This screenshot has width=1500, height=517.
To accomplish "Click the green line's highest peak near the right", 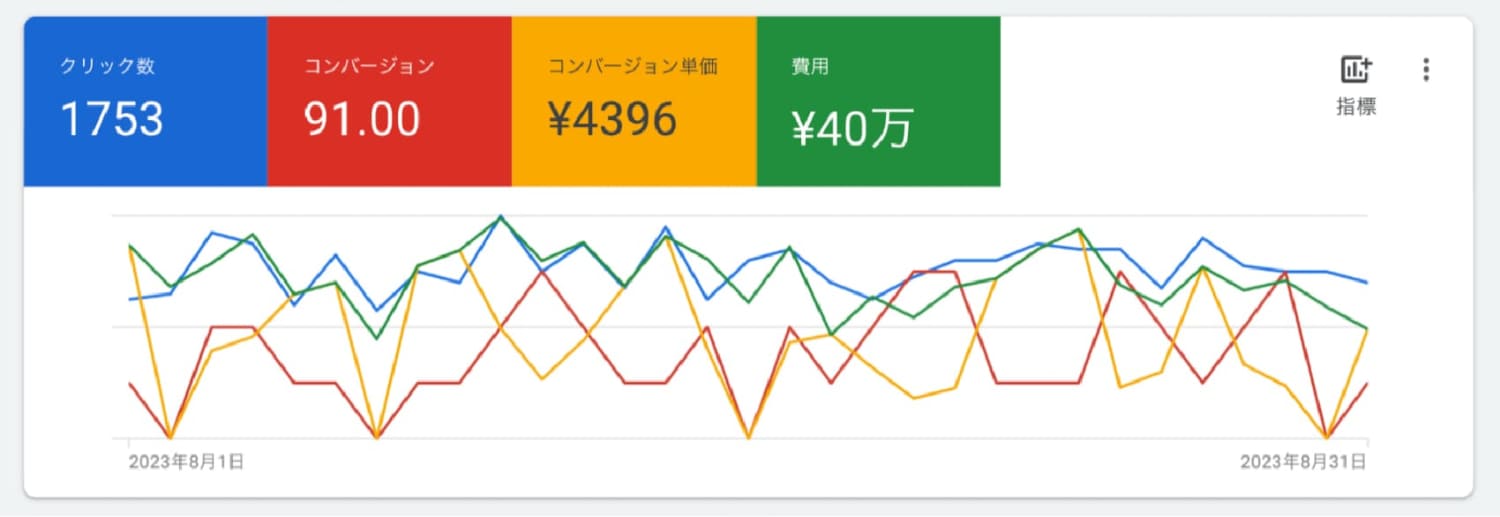I will tap(1079, 229).
